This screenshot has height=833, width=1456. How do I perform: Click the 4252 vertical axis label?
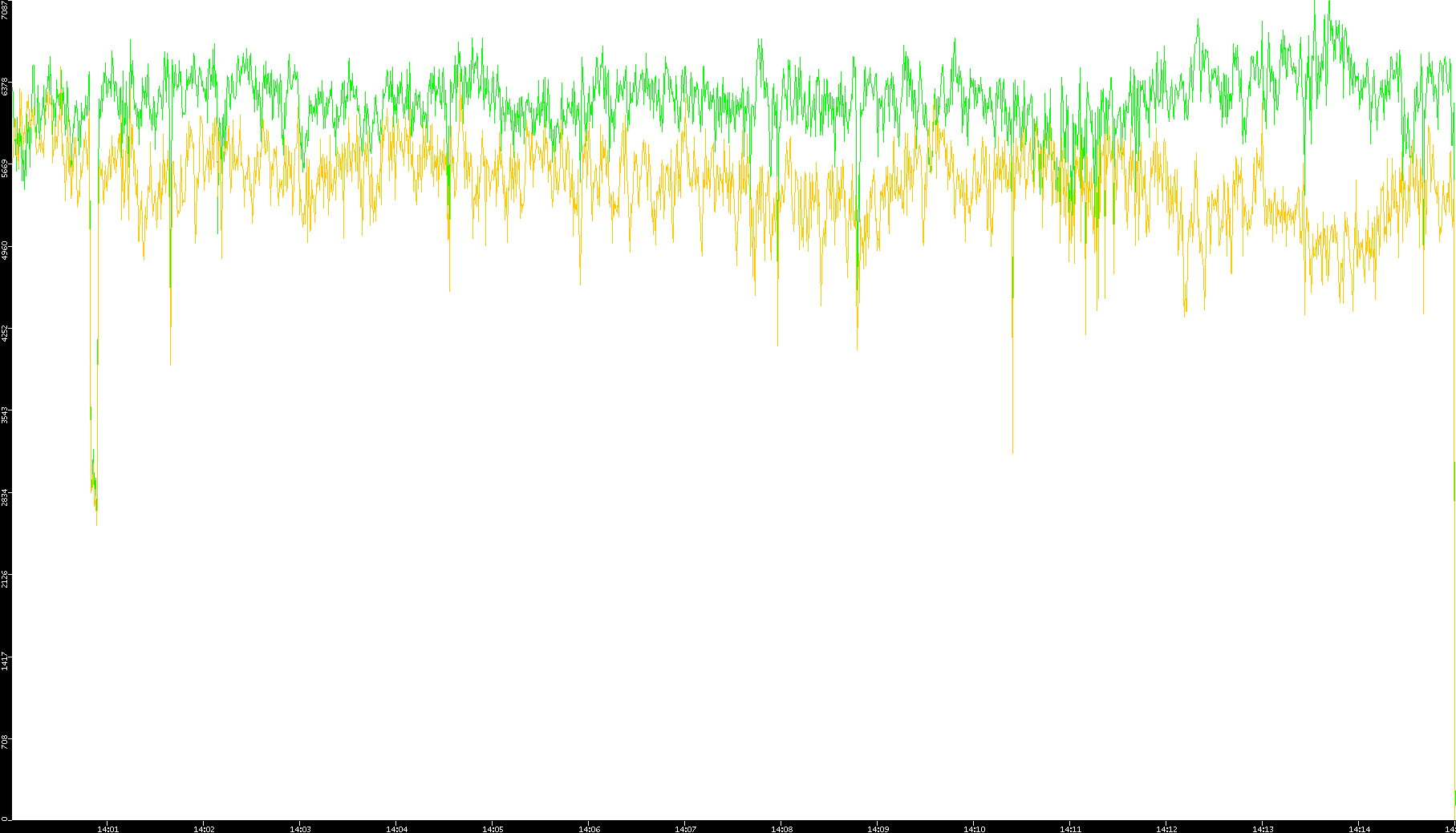click(5, 332)
